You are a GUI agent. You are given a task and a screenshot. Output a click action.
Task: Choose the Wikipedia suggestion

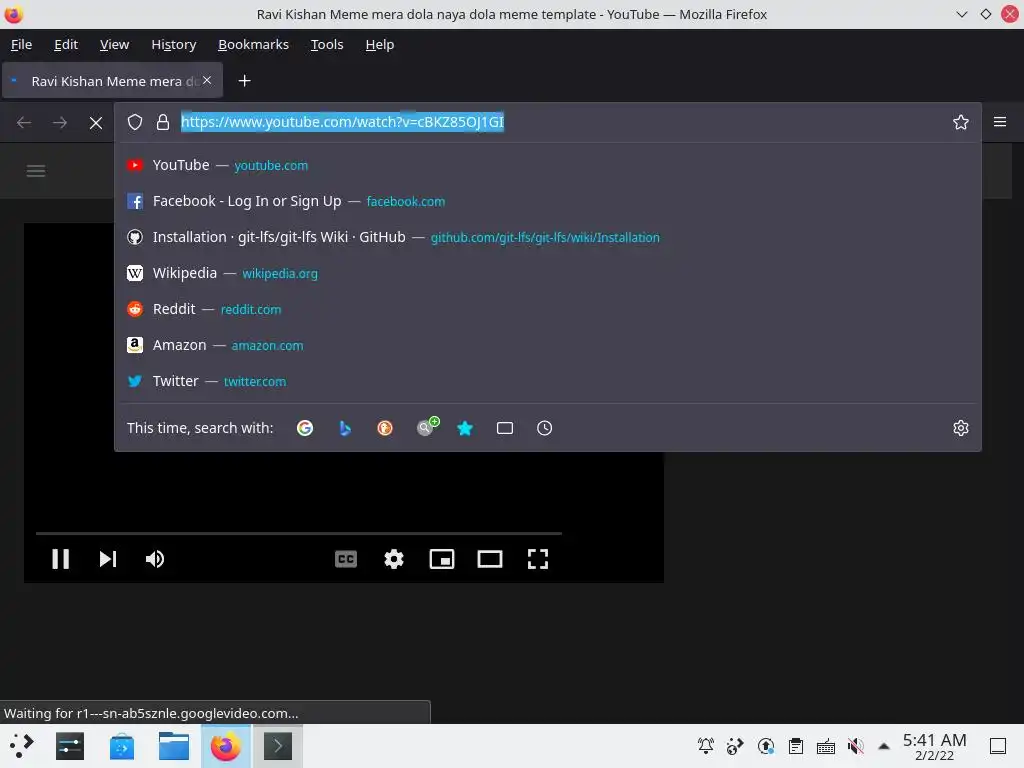click(548, 273)
